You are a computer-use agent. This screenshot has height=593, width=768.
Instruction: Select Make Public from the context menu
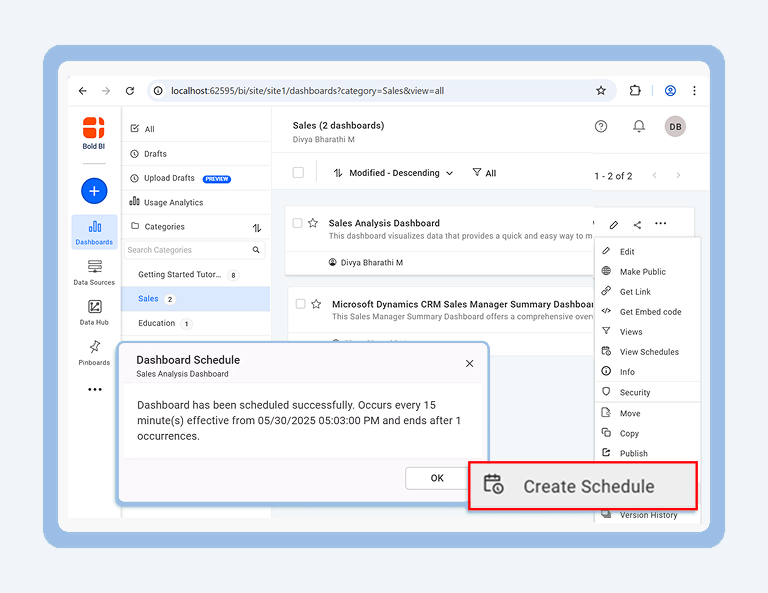click(648, 272)
